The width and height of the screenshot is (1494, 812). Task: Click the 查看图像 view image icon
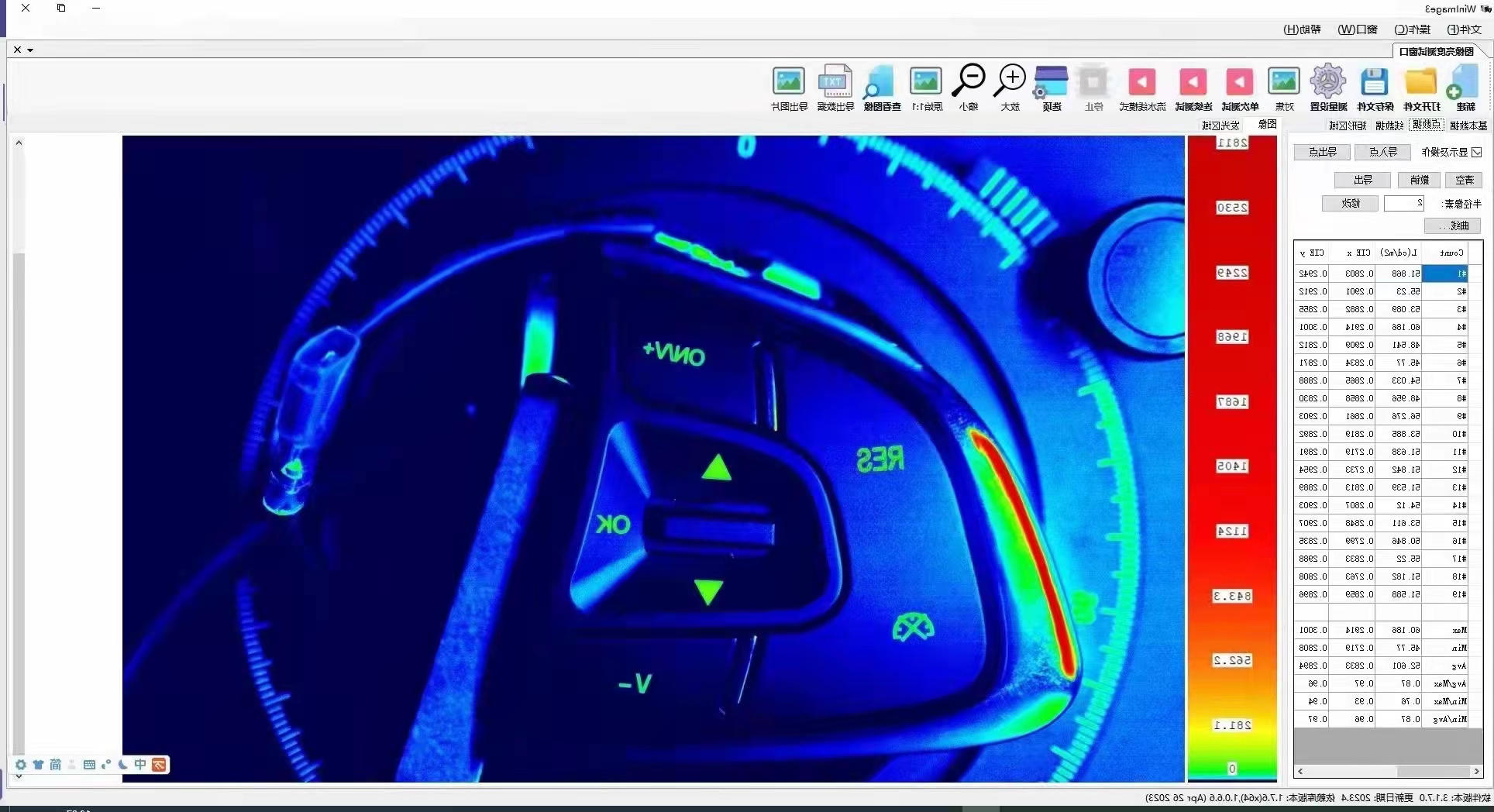point(880,82)
